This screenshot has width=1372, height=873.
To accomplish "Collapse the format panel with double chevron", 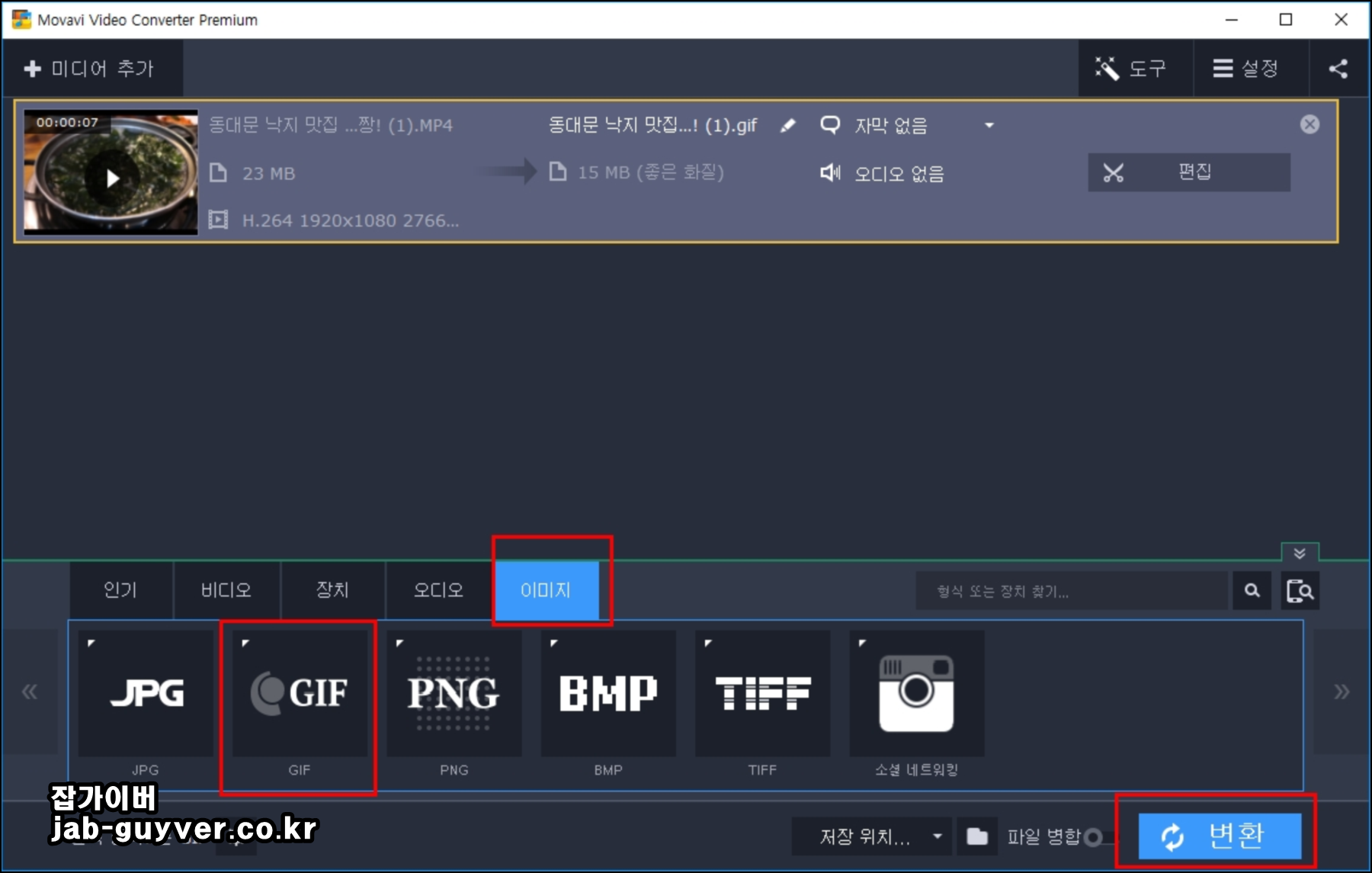I will [1300, 553].
